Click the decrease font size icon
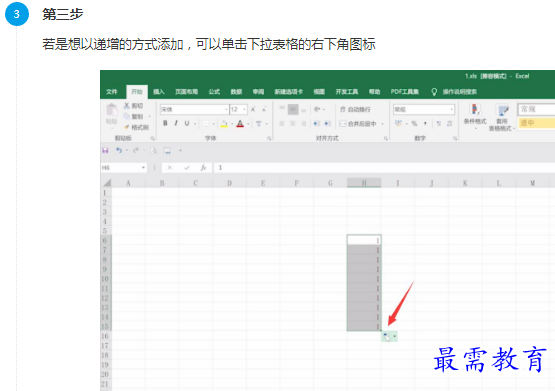 click(264, 109)
